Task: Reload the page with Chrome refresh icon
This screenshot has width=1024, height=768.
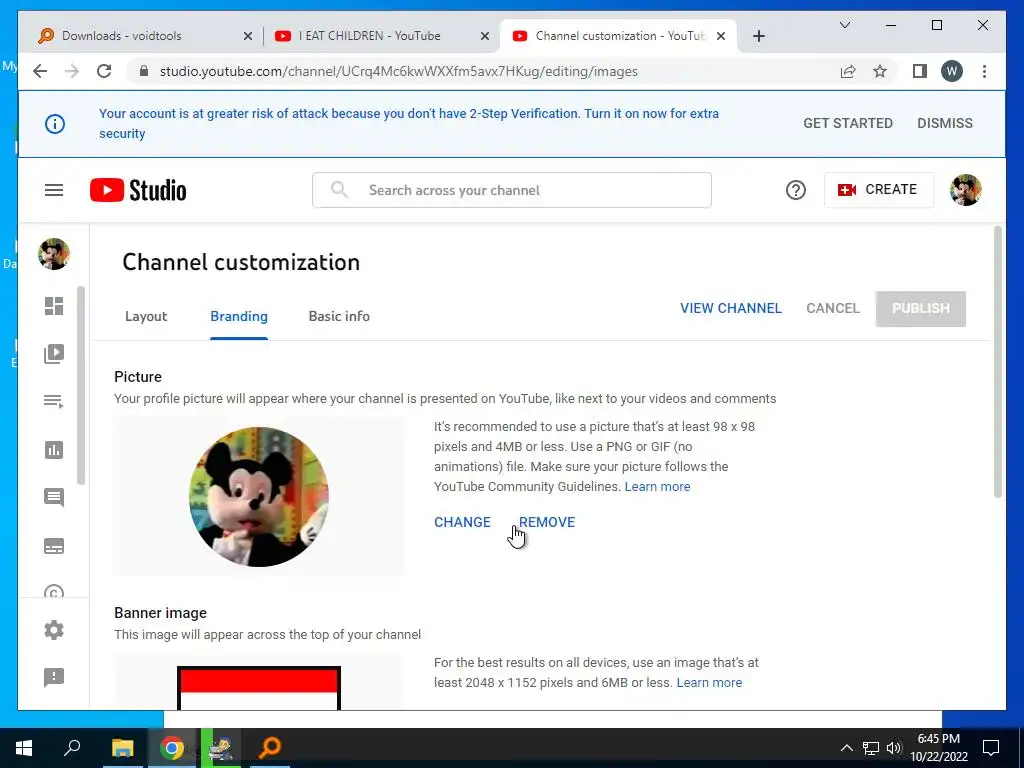Action: pyautogui.click(x=104, y=71)
